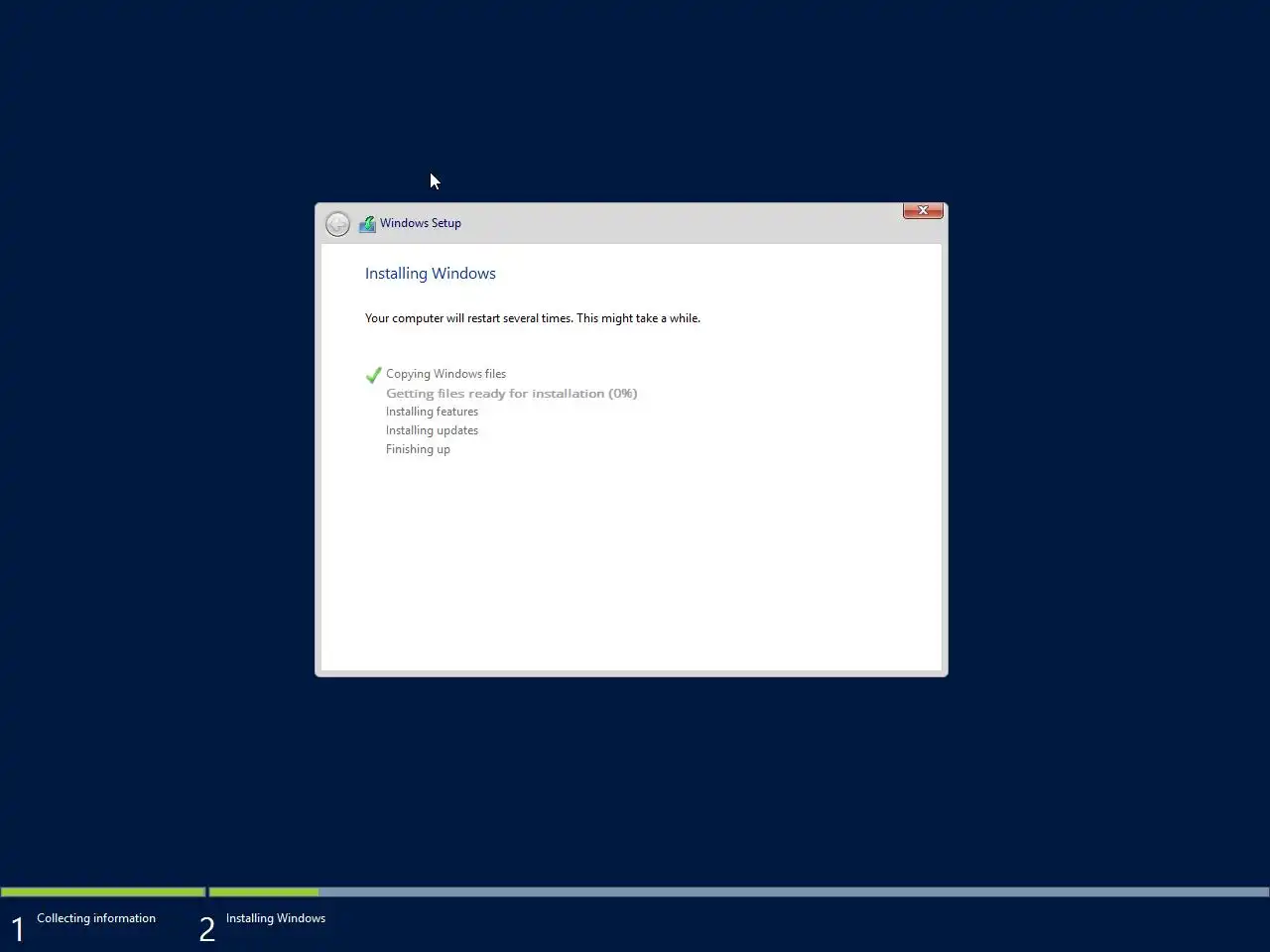
Task: Click the stage number 2 at bottom
Action: [206, 929]
